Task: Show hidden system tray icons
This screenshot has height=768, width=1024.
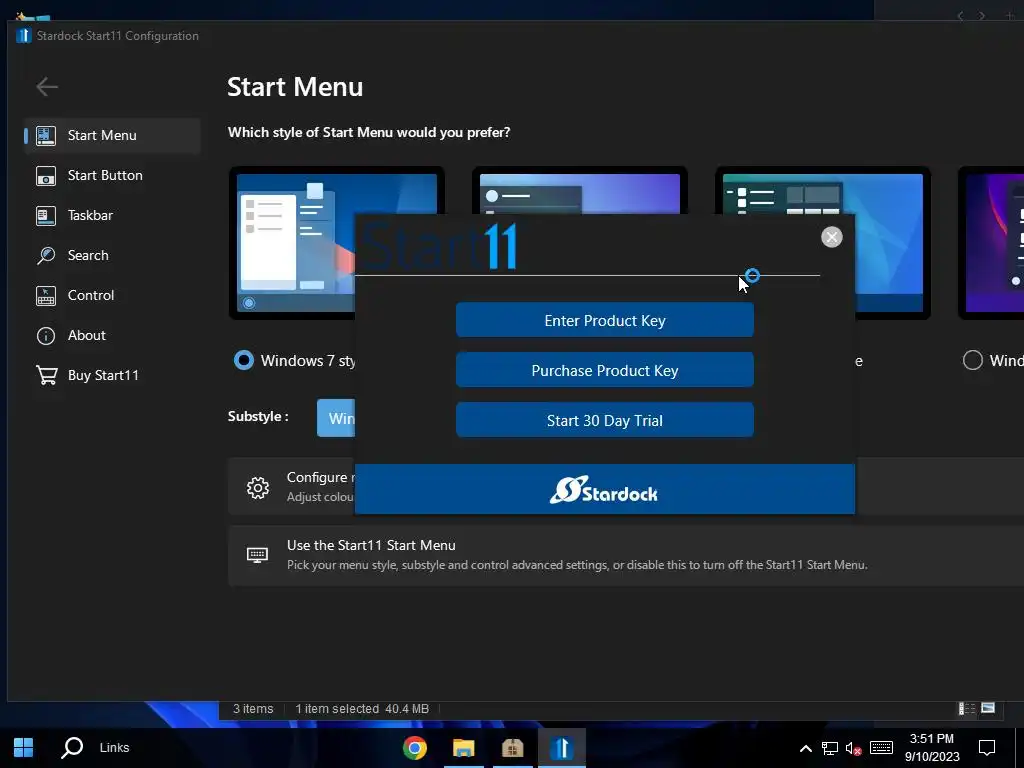Action: [806, 748]
